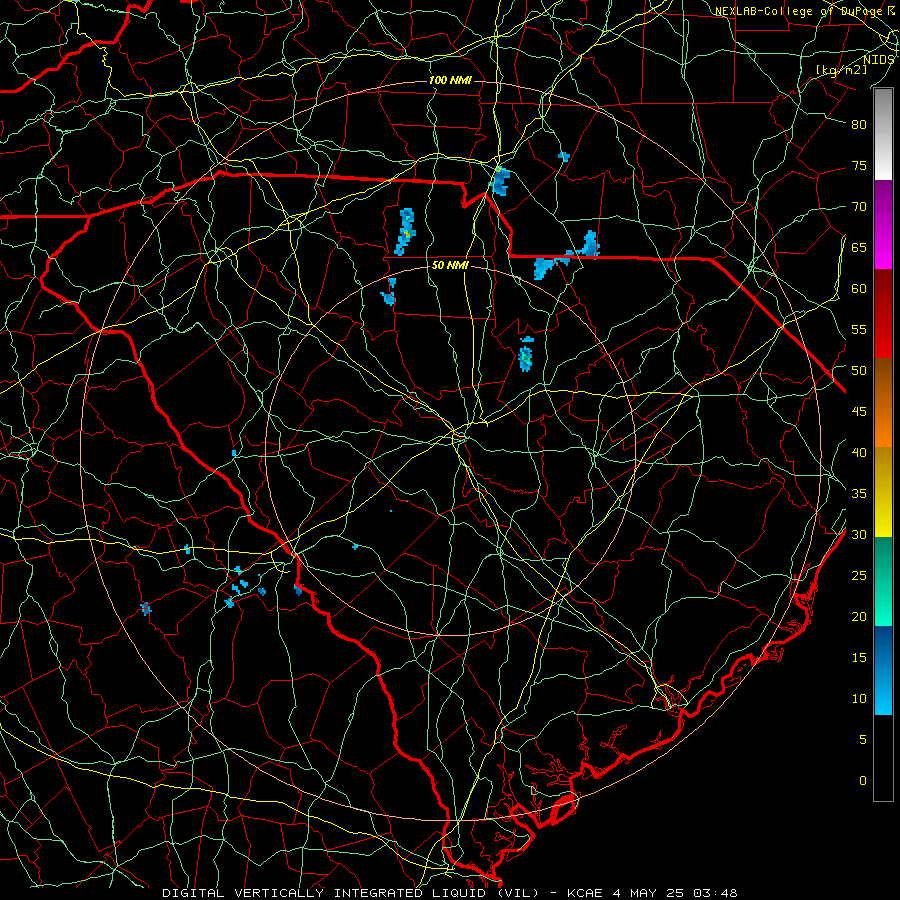Viewport: 900px width, 900px height.
Task: Click the red segment of the color scale
Action: [x=883, y=314]
